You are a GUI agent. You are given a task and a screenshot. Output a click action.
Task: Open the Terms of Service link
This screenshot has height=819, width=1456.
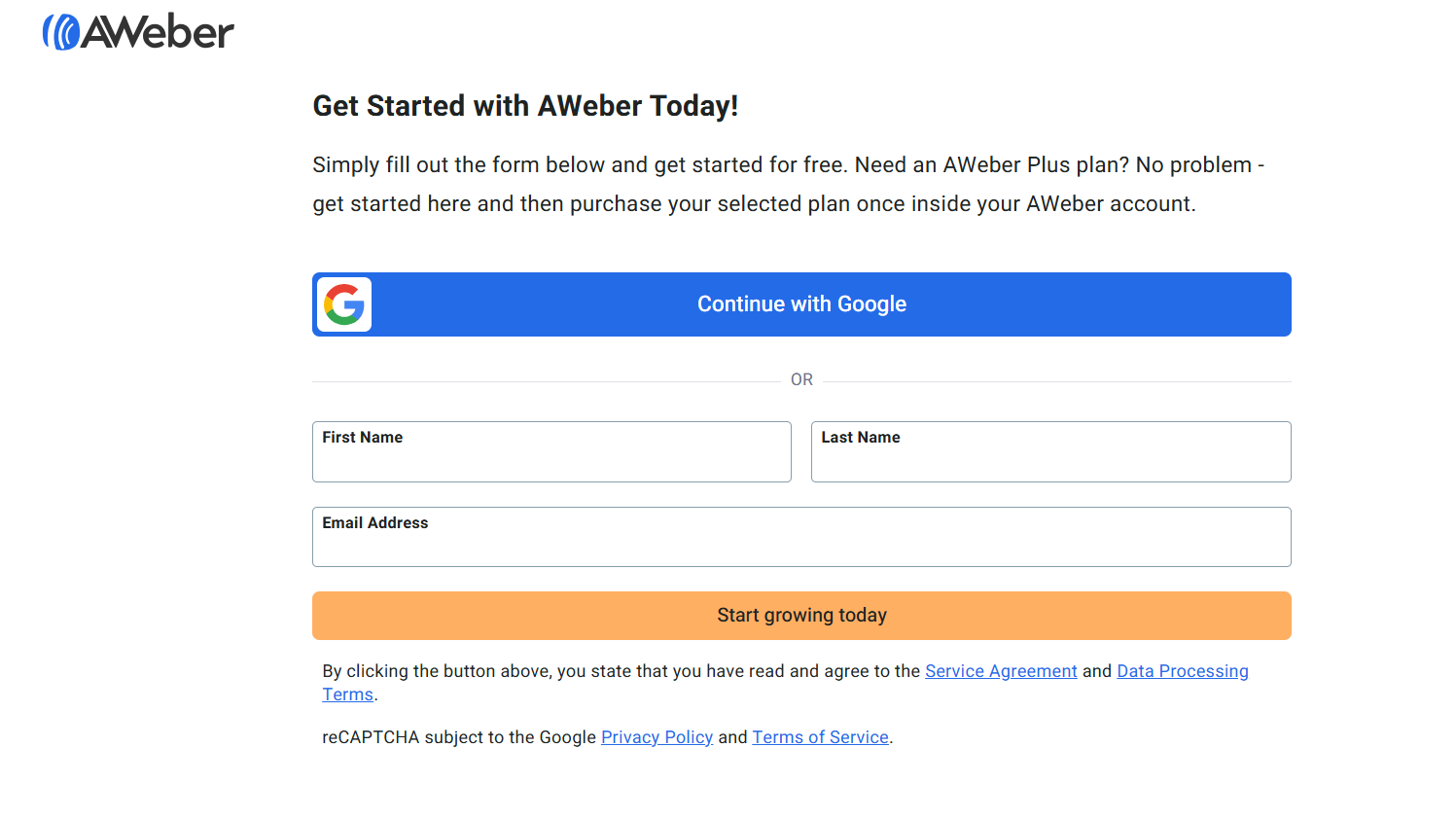[820, 737]
